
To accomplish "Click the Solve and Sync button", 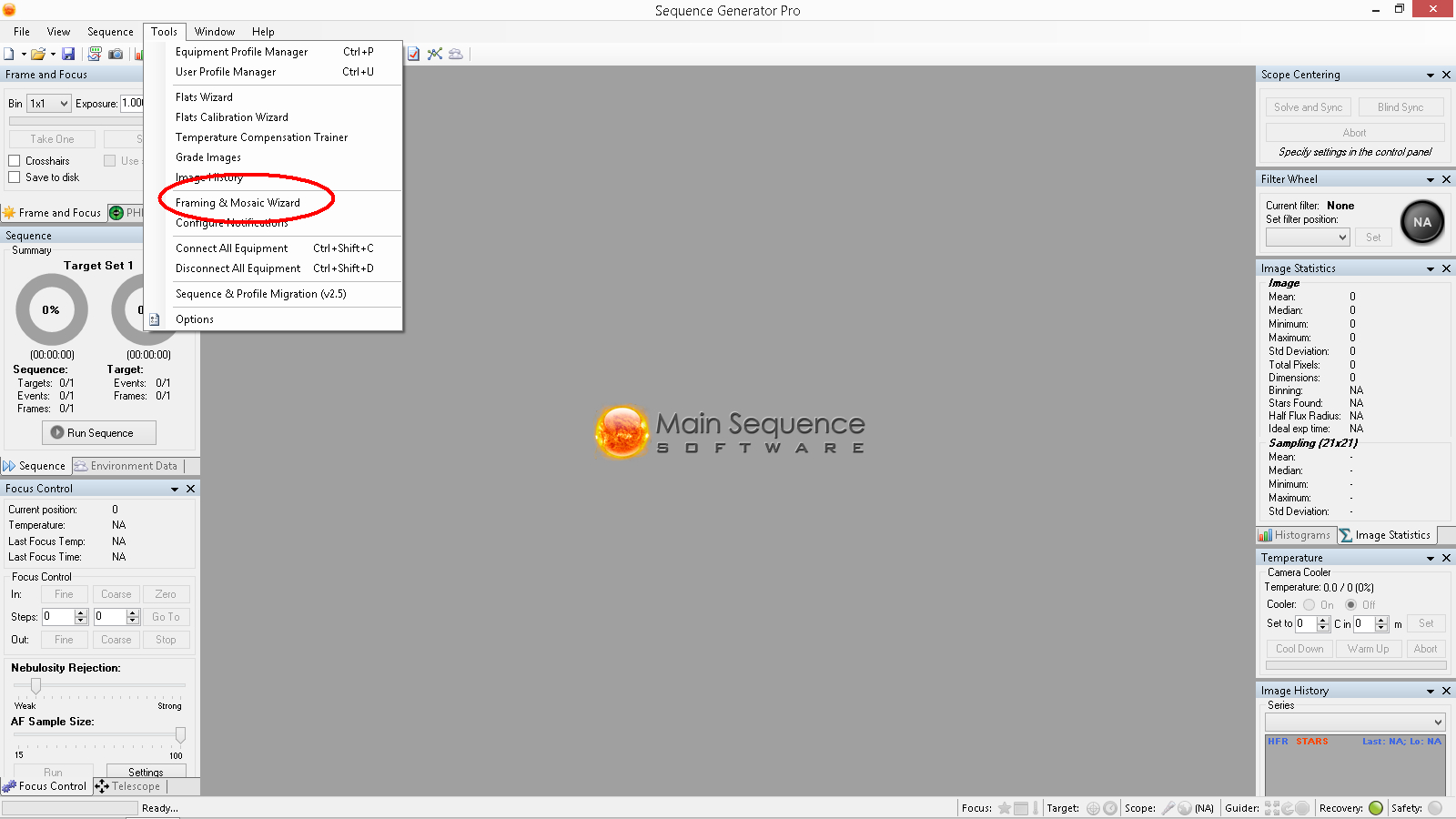I will click(1308, 107).
